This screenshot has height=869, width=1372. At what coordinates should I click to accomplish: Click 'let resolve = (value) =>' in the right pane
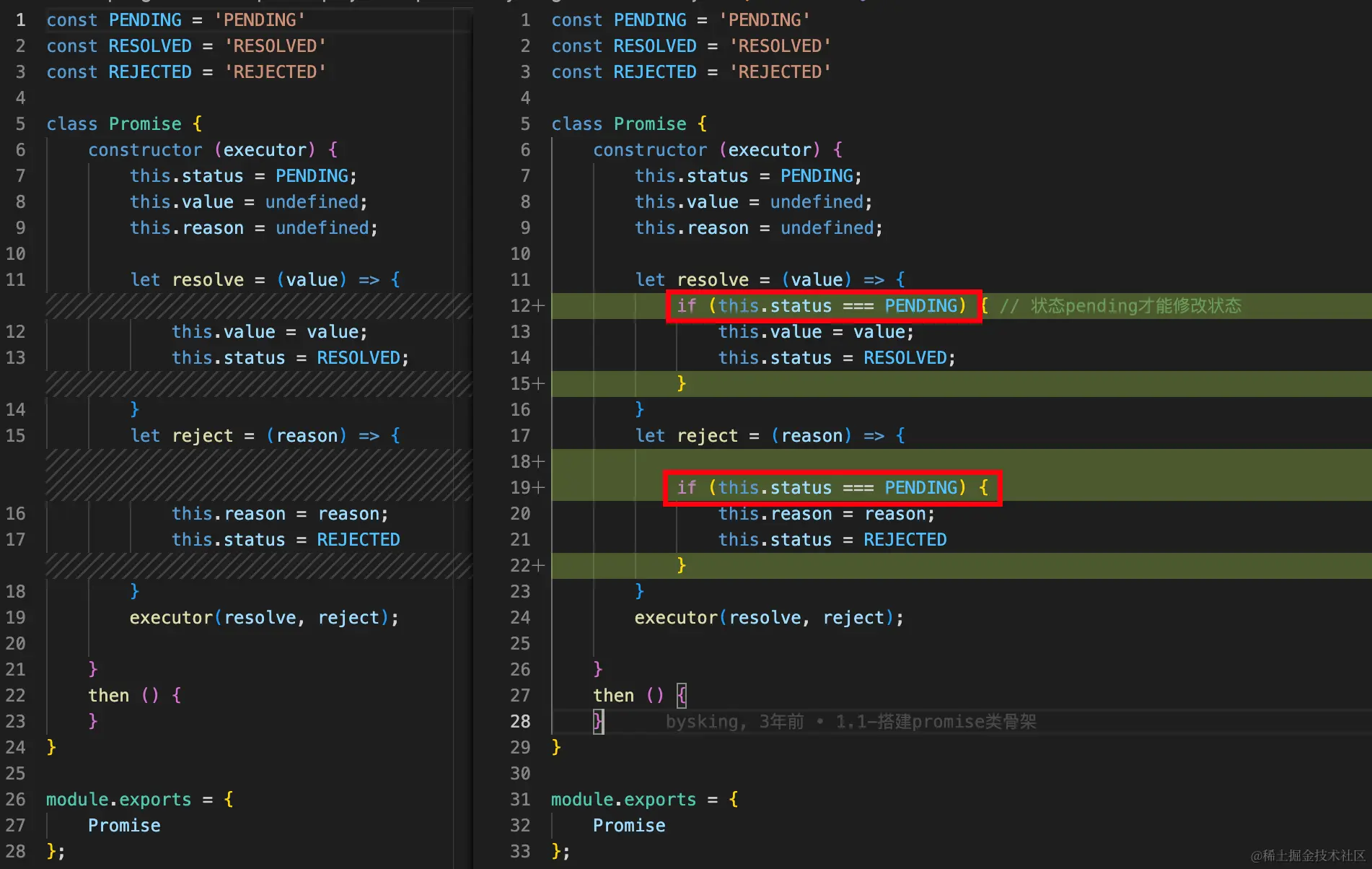tap(760, 280)
